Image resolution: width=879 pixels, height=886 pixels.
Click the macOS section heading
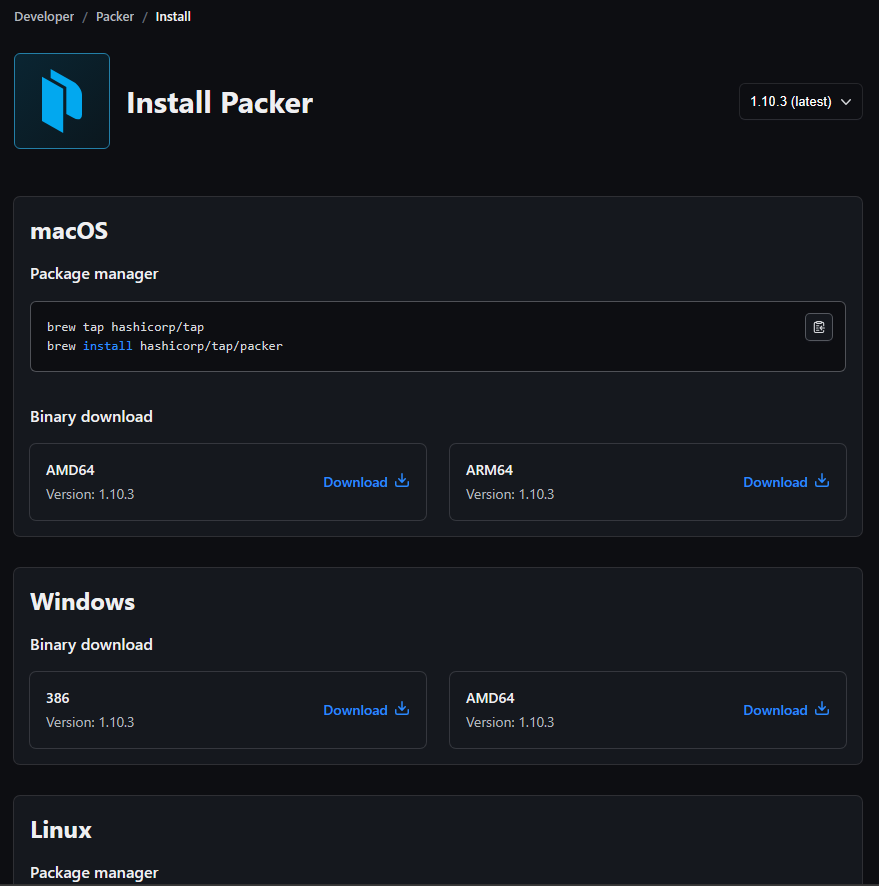tap(69, 231)
